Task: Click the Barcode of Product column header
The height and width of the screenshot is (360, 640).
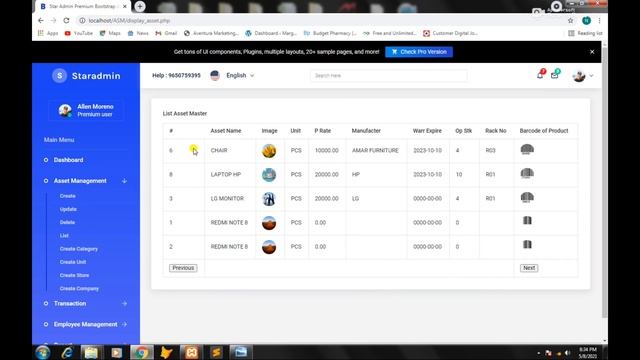Action: coord(544,131)
